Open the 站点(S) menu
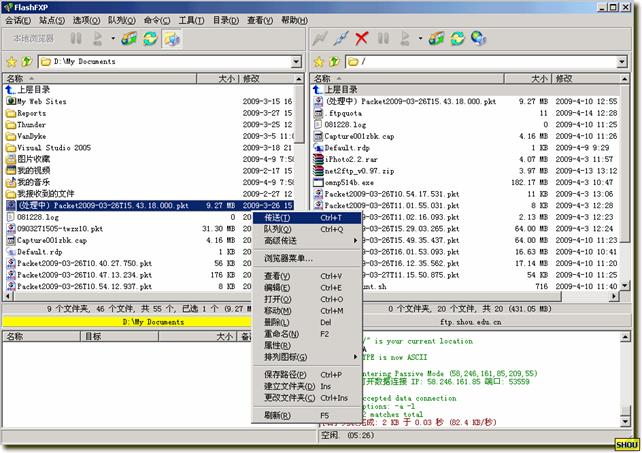 pos(52,20)
